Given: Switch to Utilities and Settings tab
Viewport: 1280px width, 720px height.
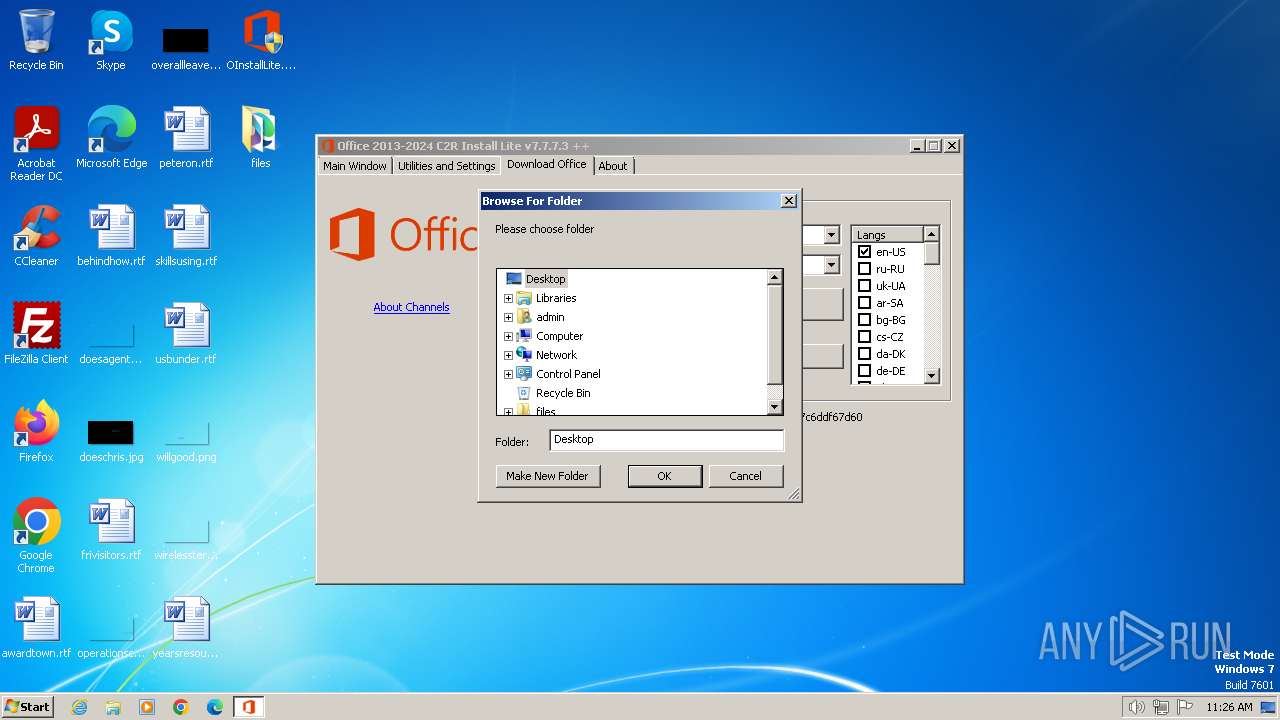Looking at the screenshot, I should [x=446, y=166].
